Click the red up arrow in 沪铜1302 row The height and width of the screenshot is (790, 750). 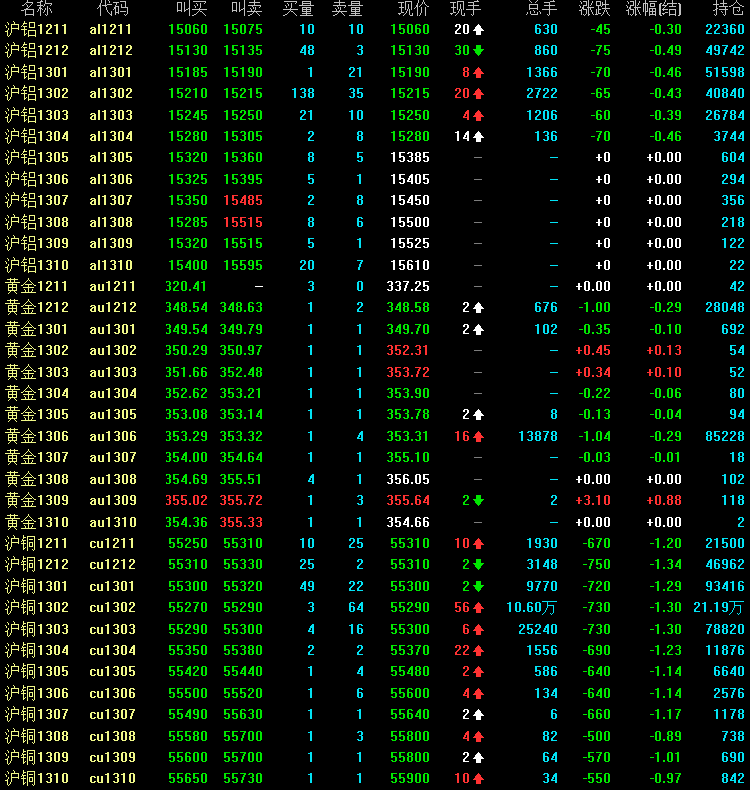pyautogui.click(x=478, y=607)
